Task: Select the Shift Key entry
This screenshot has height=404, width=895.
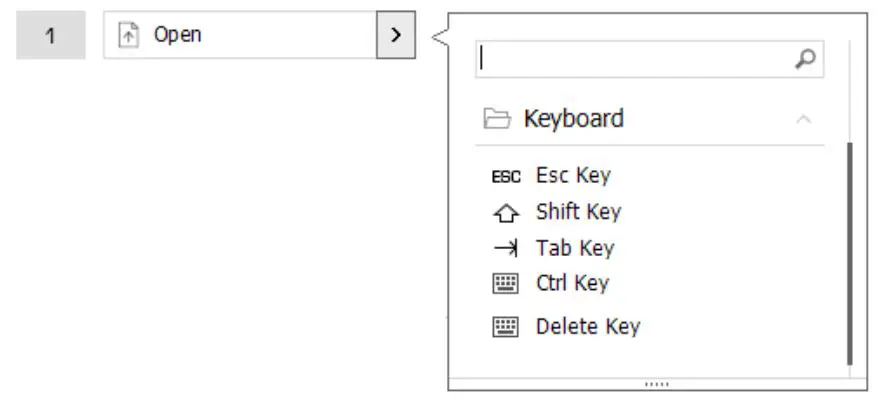Action: tap(578, 212)
